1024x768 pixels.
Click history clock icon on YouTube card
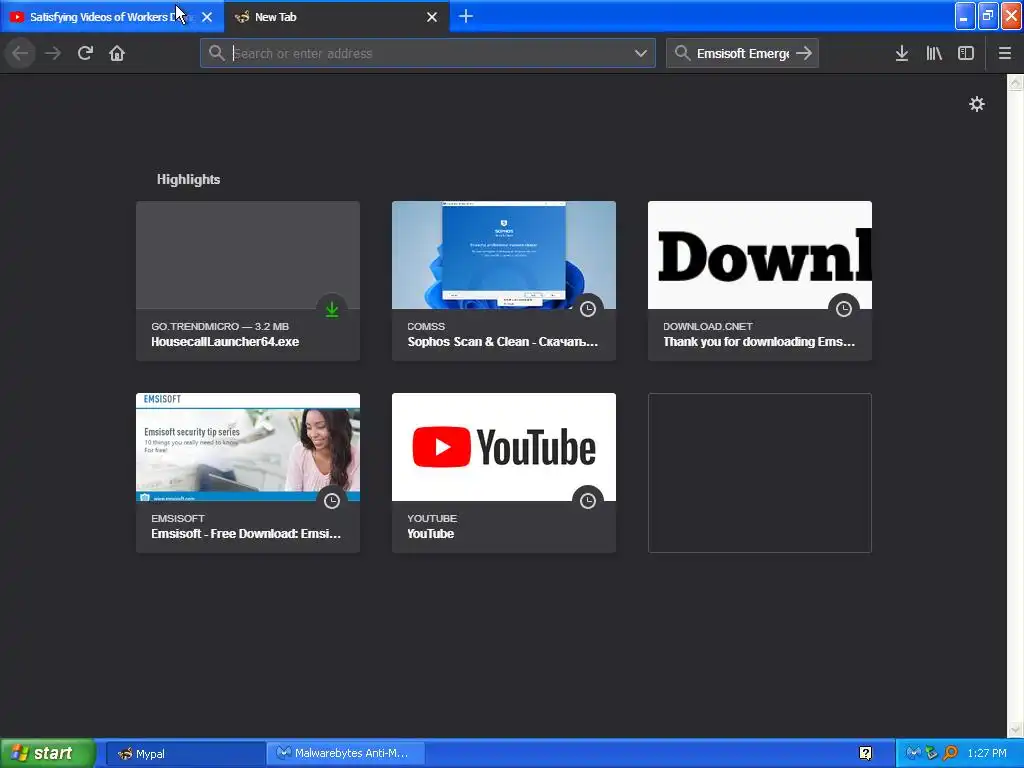click(588, 501)
